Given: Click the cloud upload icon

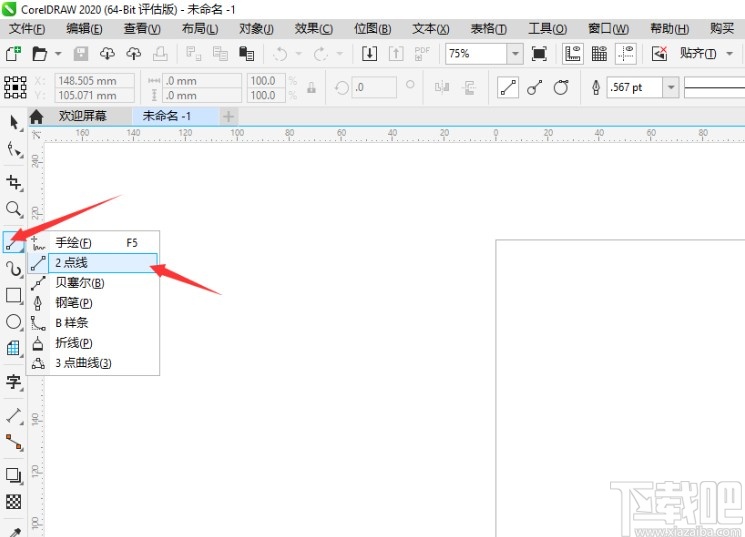Looking at the screenshot, I should [134, 53].
